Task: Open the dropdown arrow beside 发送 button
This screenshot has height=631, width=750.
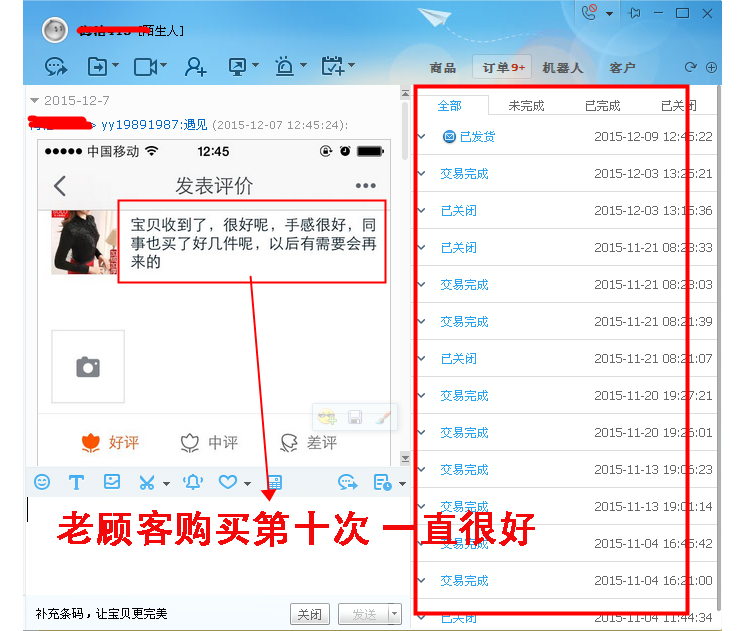Action: (x=394, y=614)
